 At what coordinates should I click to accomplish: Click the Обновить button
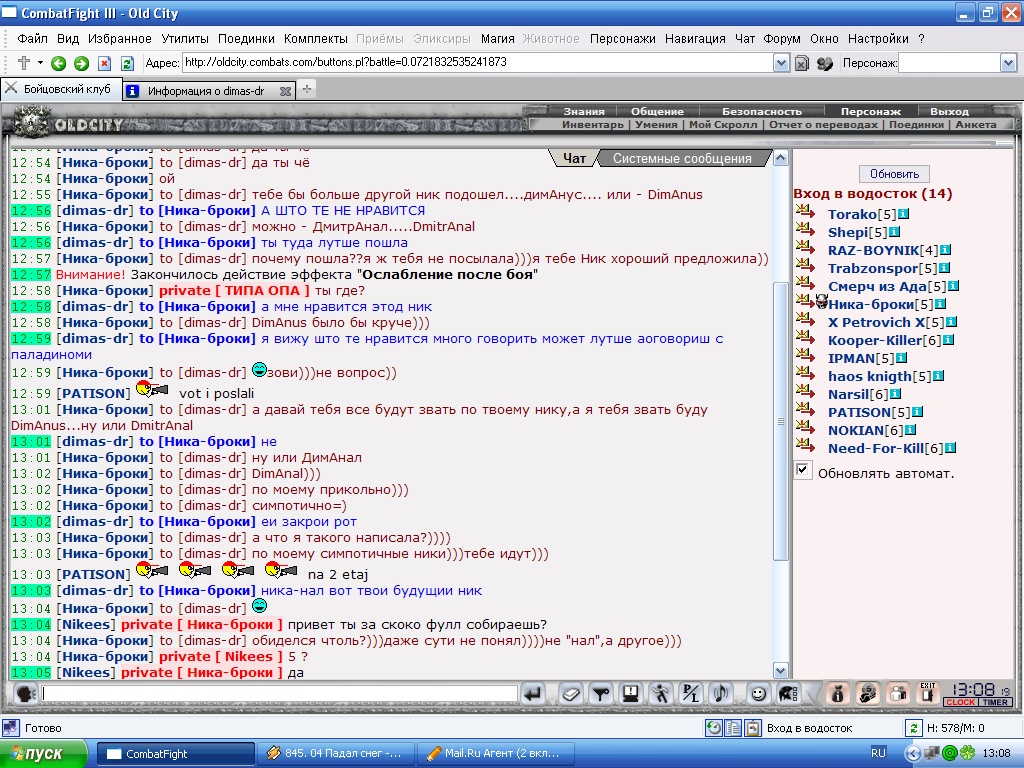point(894,174)
